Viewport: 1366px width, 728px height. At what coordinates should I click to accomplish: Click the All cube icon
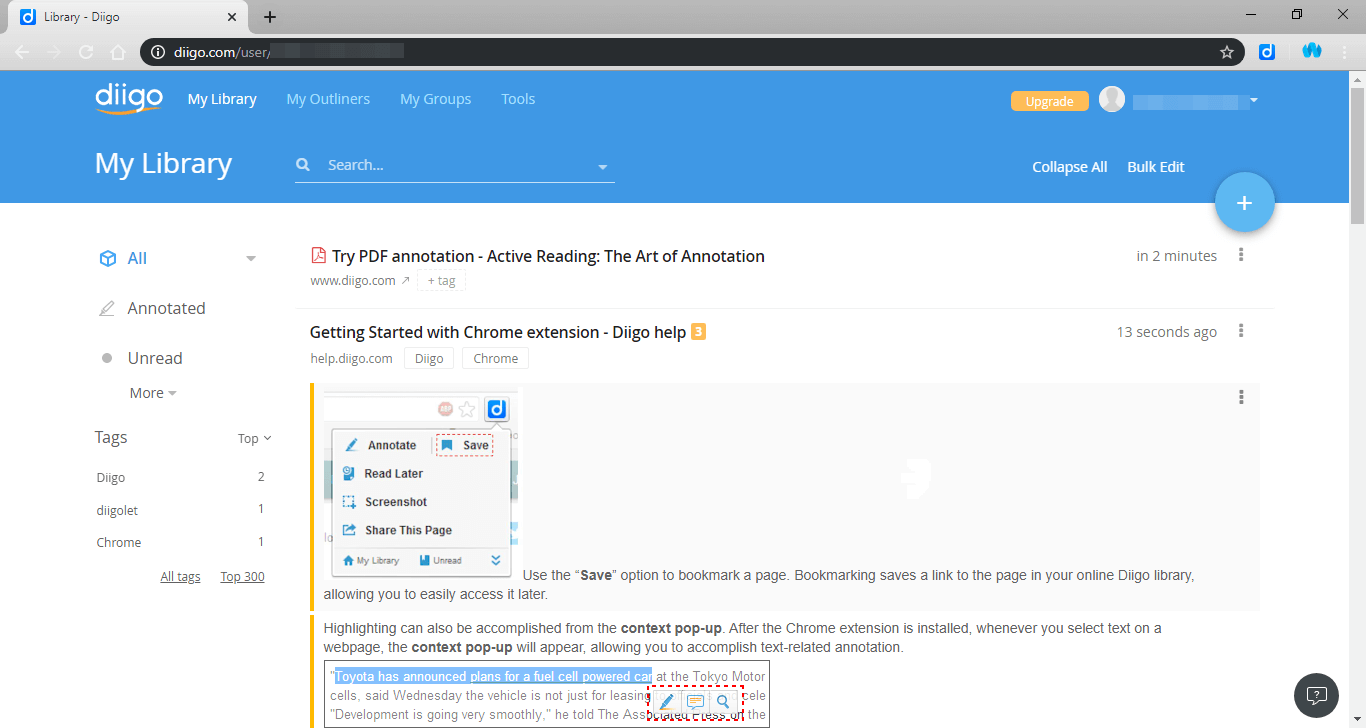click(x=107, y=259)
